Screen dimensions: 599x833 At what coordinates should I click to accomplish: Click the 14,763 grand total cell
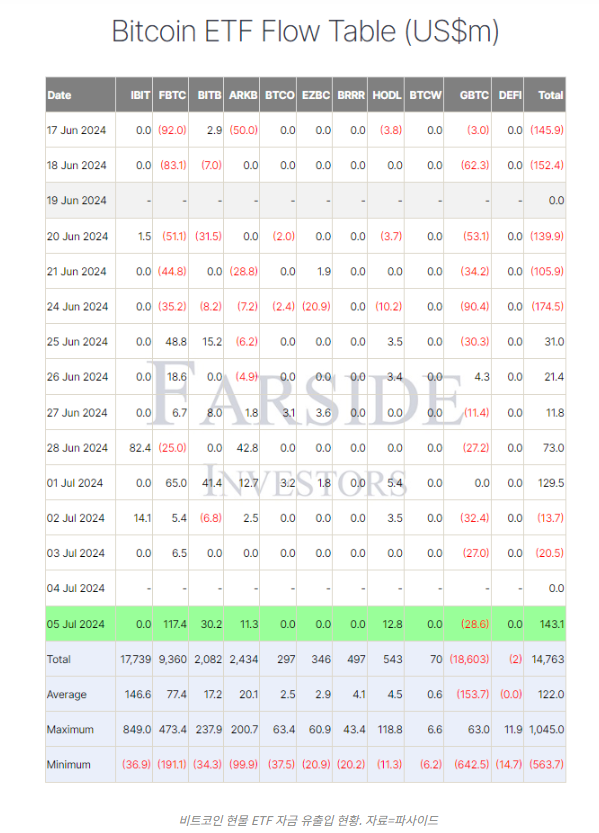(547, 659)
